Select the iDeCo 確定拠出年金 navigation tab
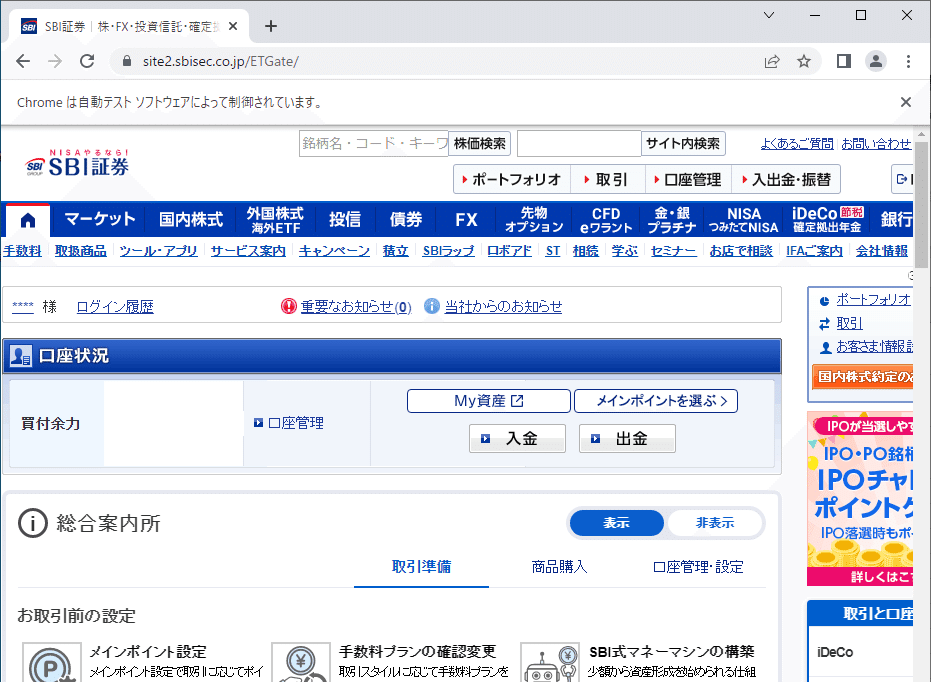This screenshot has height=682, width=931. click(827, 219)
